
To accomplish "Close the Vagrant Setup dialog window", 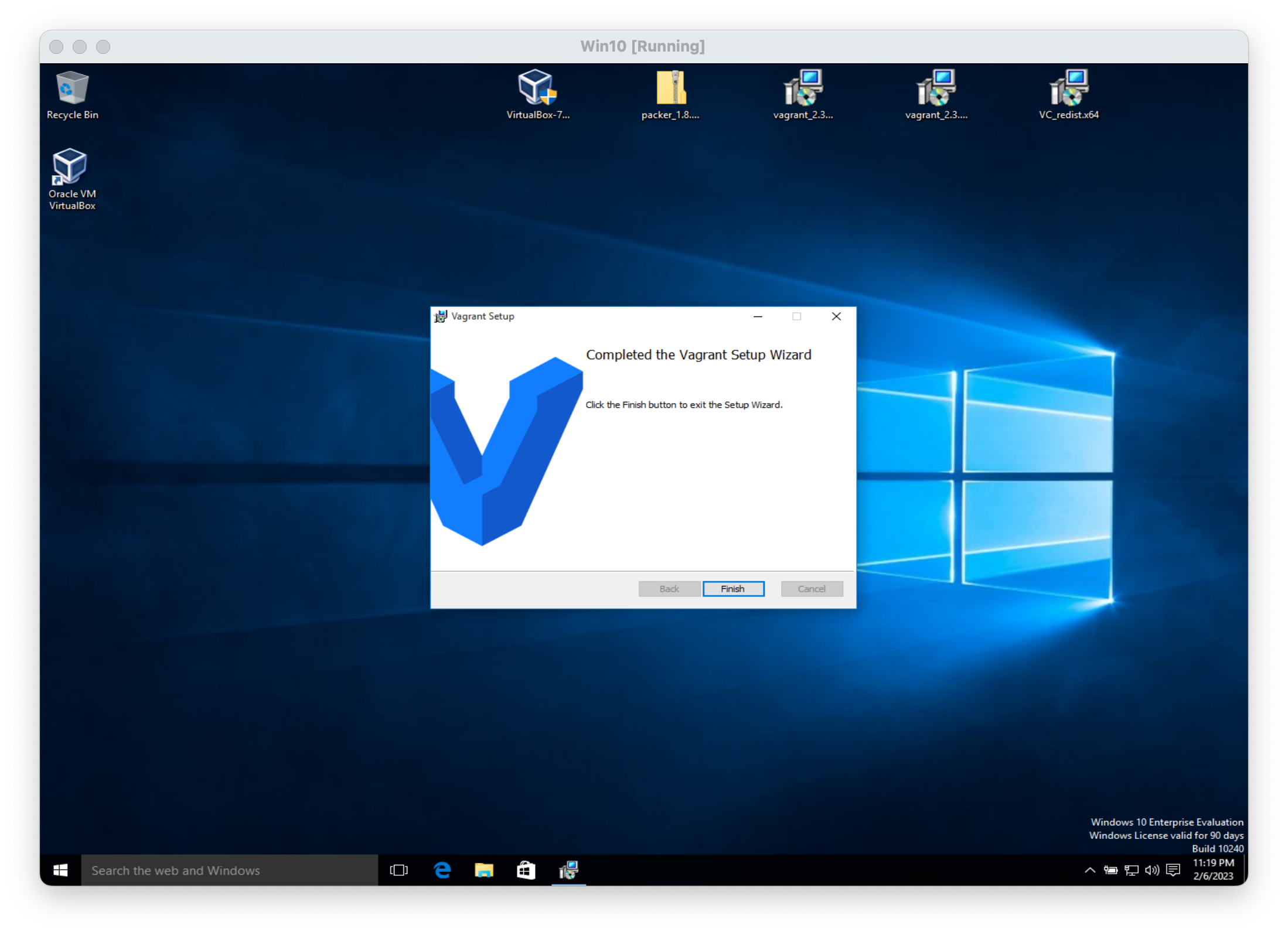I will point(836,316).
